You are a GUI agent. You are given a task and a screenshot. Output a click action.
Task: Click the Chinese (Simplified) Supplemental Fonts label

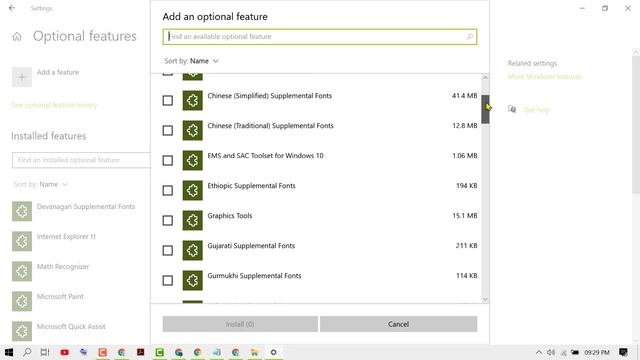click(x=269, y=96)
